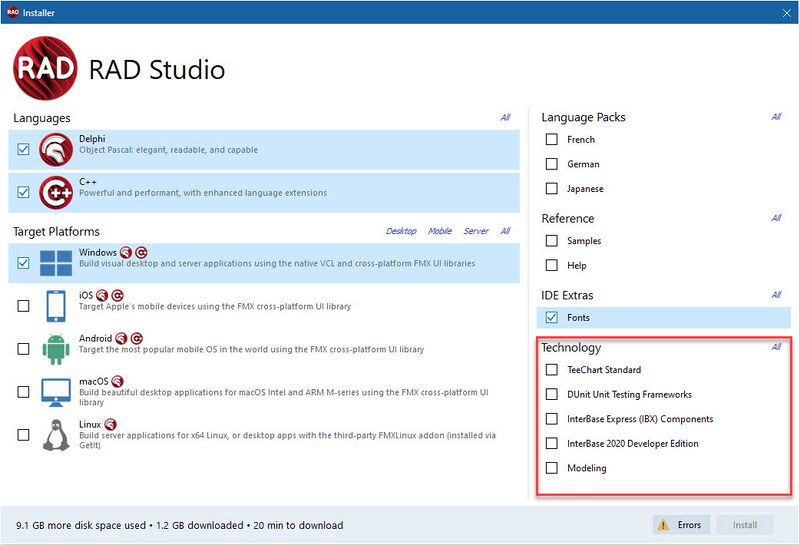Screen dimensions: 800x545
Task: Open the Errors button
Action: tap(681, 525)
